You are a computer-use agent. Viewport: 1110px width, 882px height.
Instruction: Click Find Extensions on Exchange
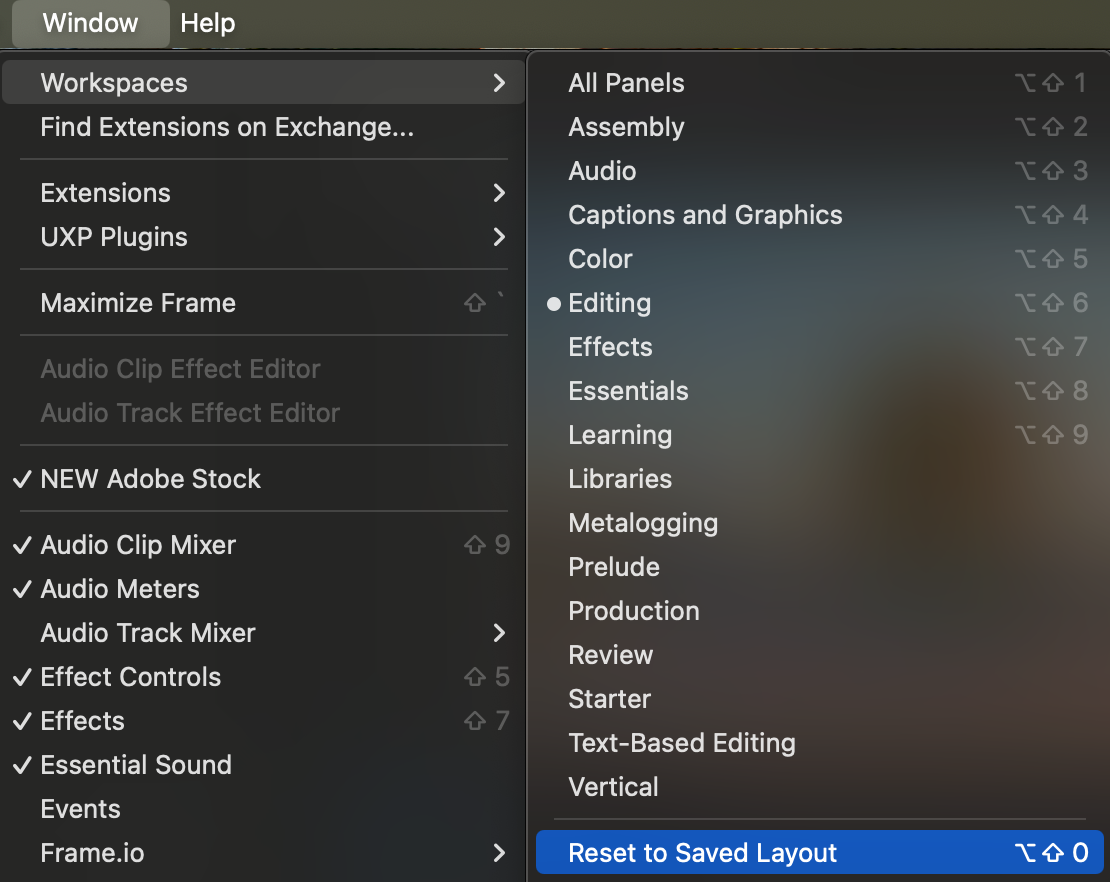tap(227, 127)
